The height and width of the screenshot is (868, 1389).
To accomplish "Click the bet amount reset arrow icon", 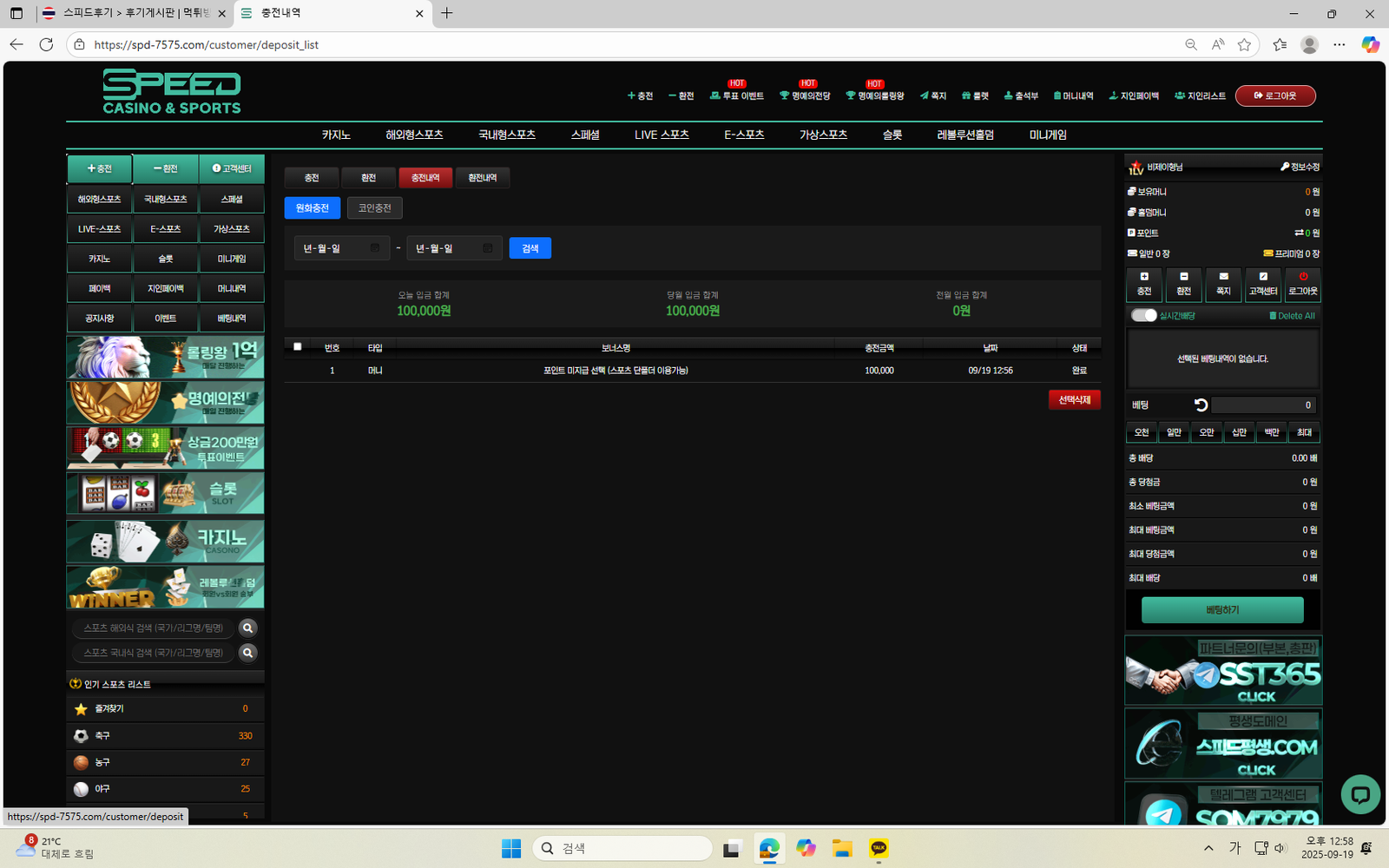I will click(1201, 405).
